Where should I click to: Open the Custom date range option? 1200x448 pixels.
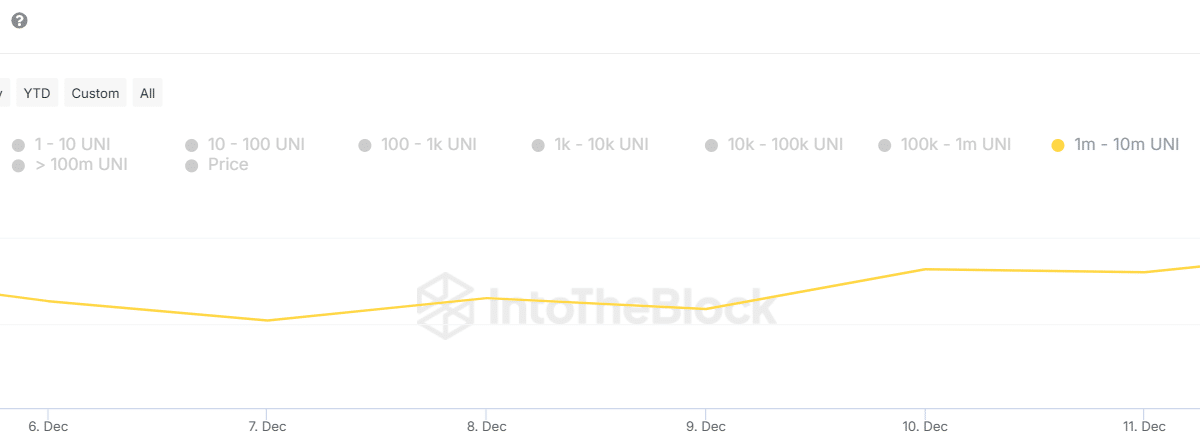click(95, 93)
